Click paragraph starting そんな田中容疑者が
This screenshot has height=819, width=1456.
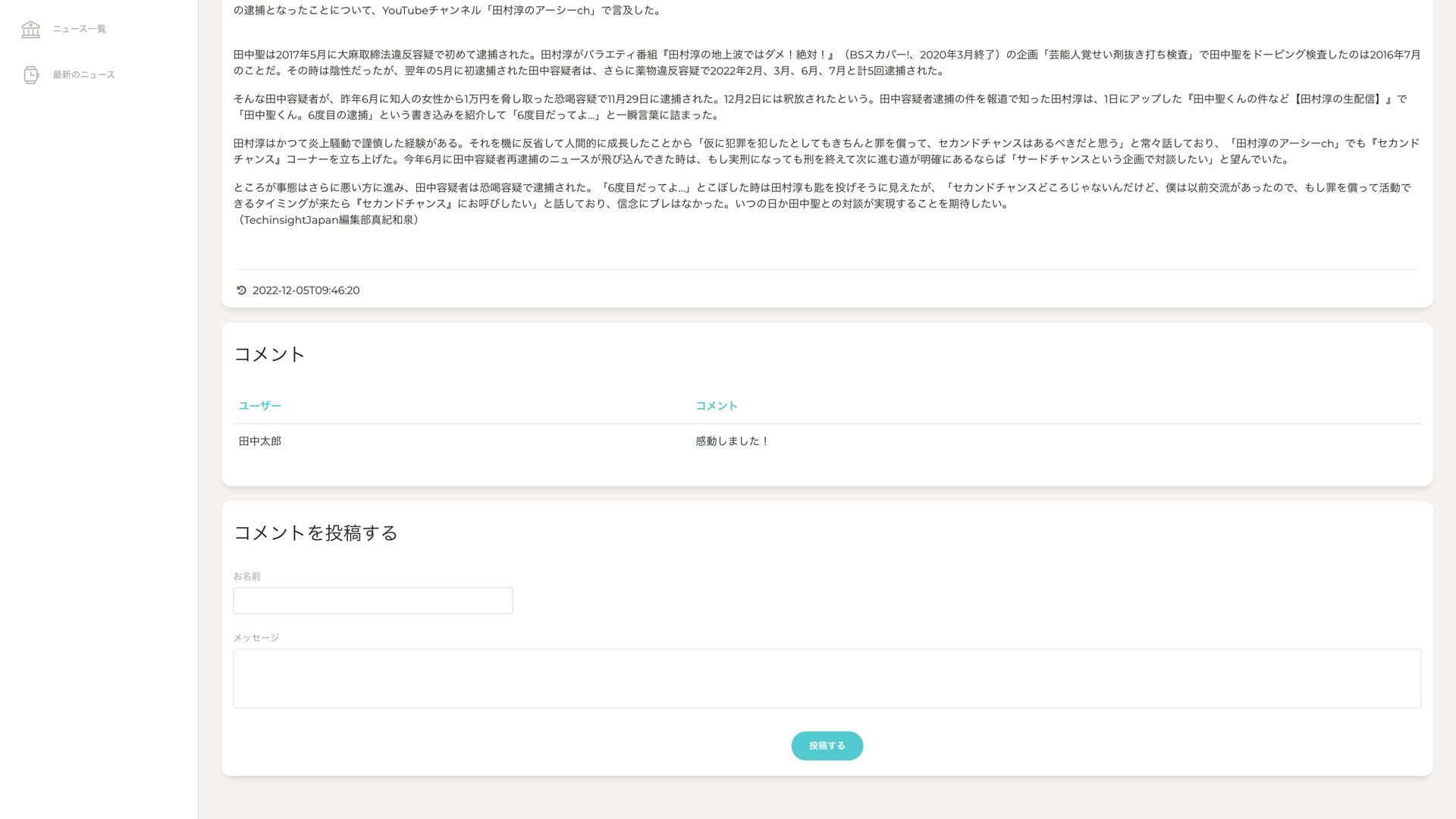(821, 107)
